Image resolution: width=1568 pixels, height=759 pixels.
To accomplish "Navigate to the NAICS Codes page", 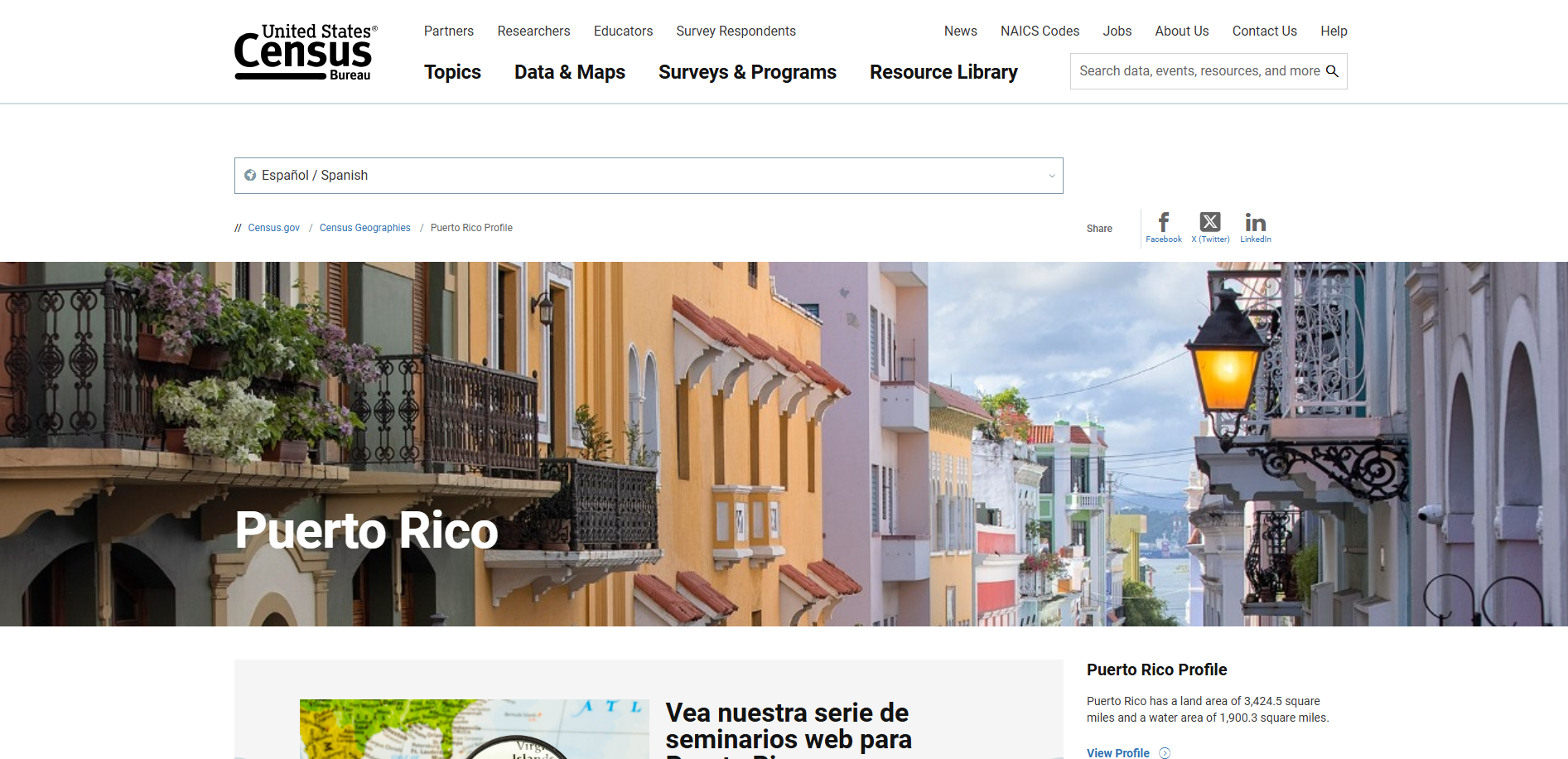I will [x=1040, y=31].
